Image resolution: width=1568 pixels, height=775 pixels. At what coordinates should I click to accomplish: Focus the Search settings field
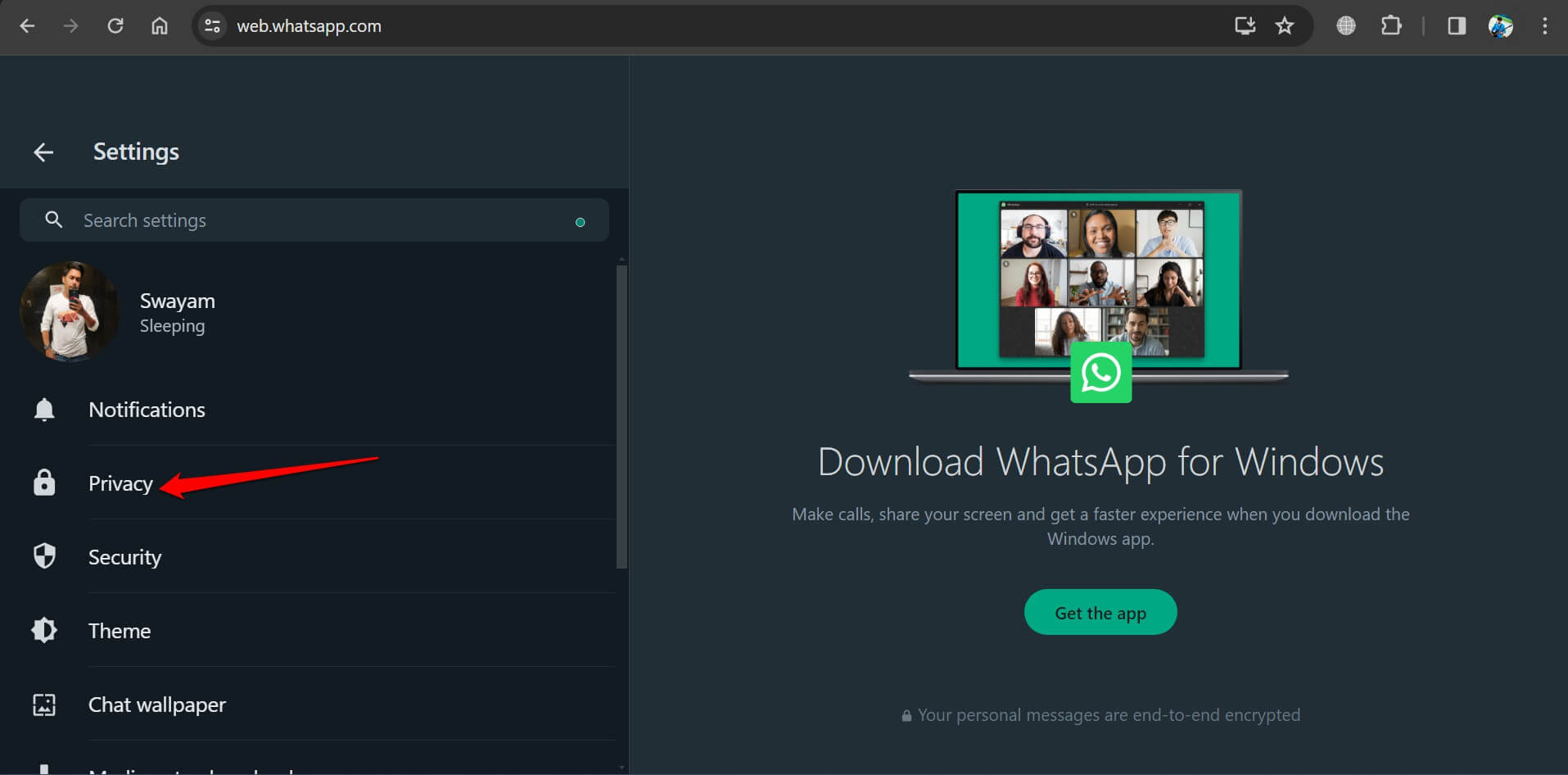point(314,220)
